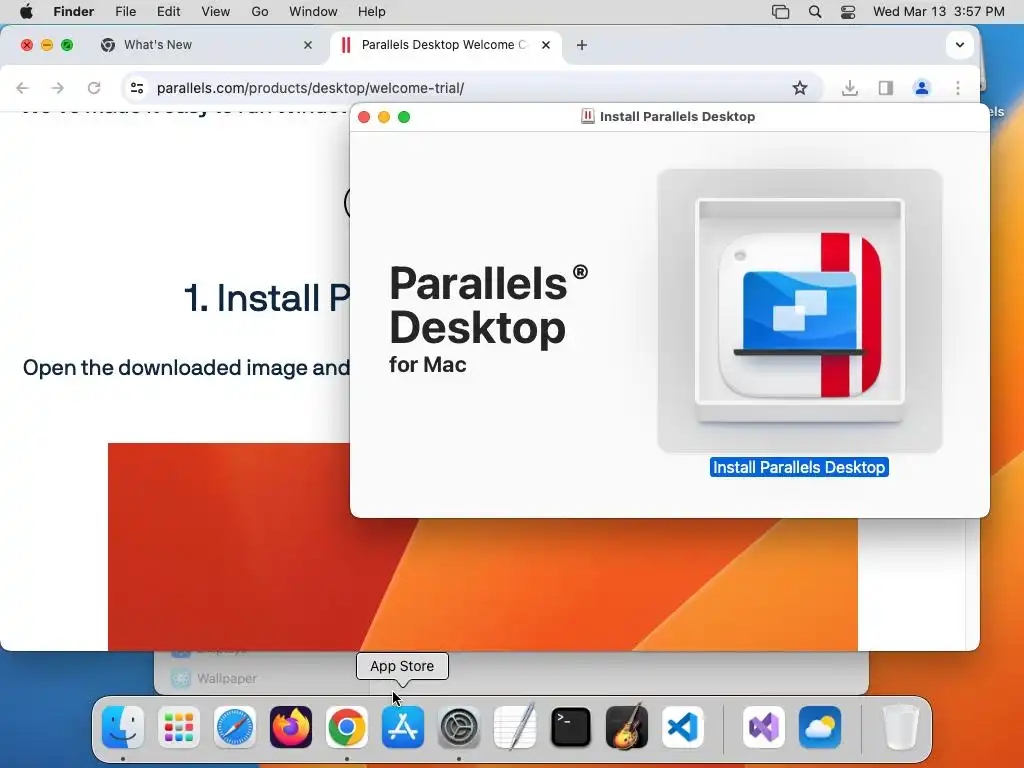
Task: Open Visual Studio Code from the Dock
Action: (x=682, y=727)
